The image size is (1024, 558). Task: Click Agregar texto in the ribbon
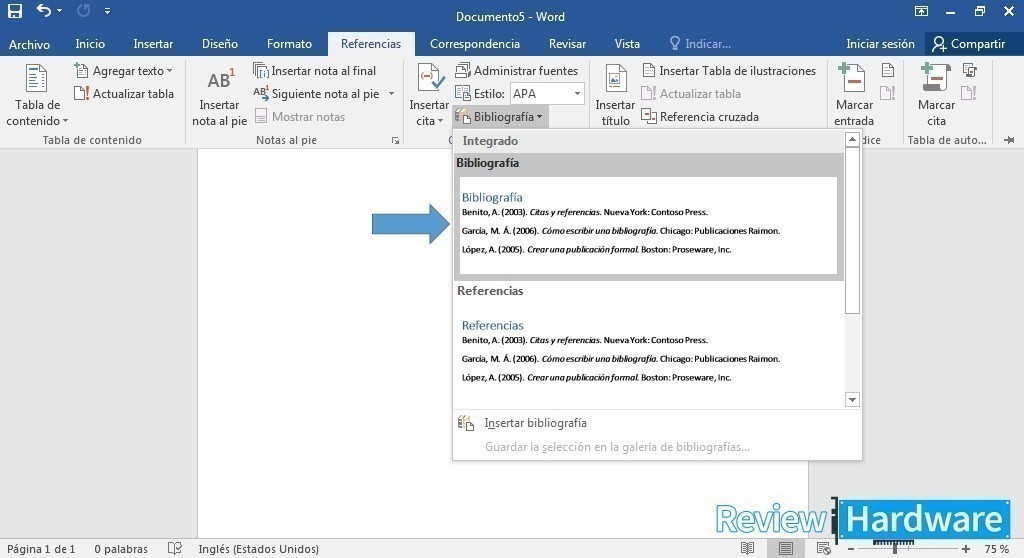click(x=123, y=71)
